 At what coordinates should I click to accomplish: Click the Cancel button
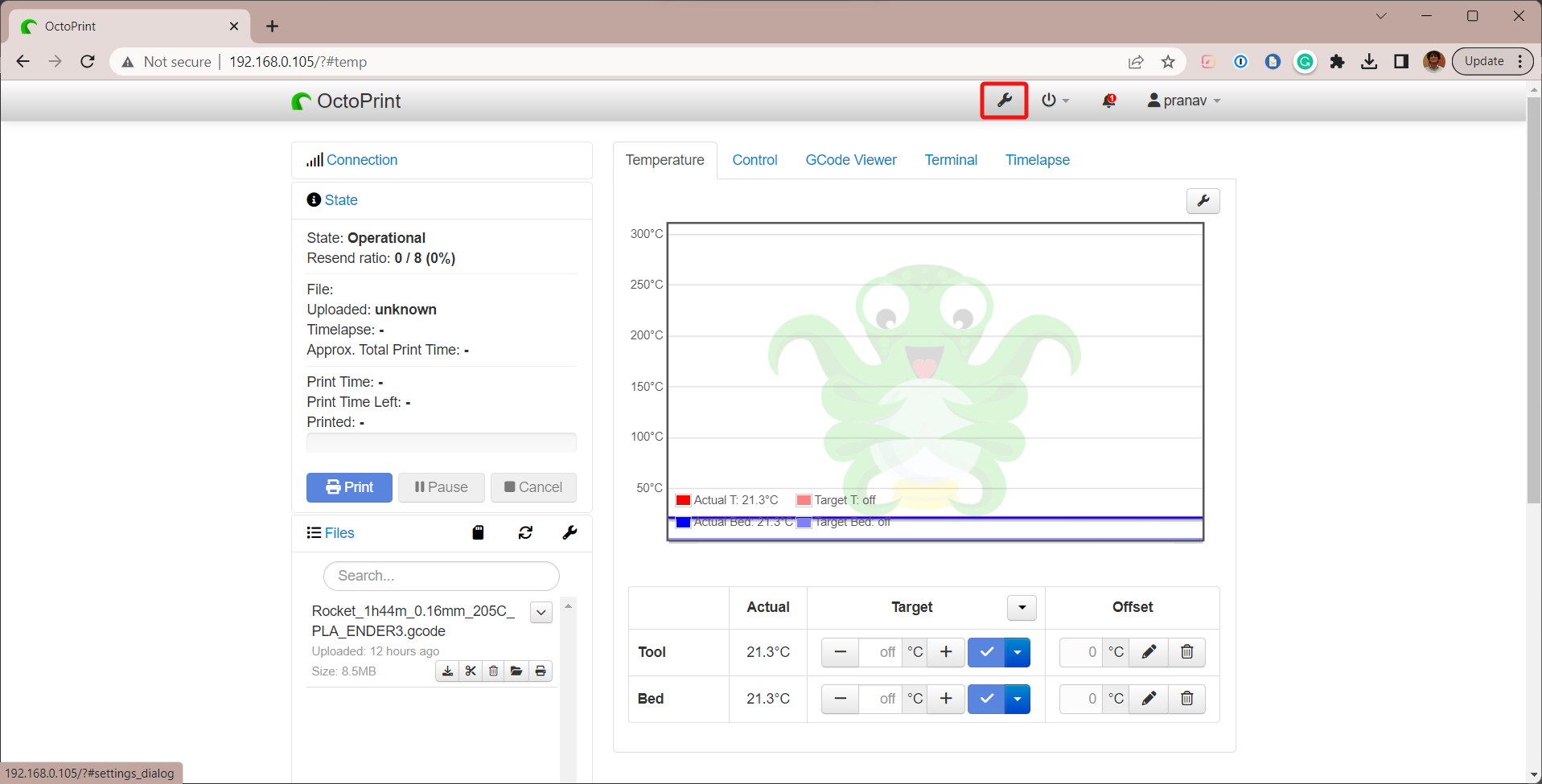533,487
